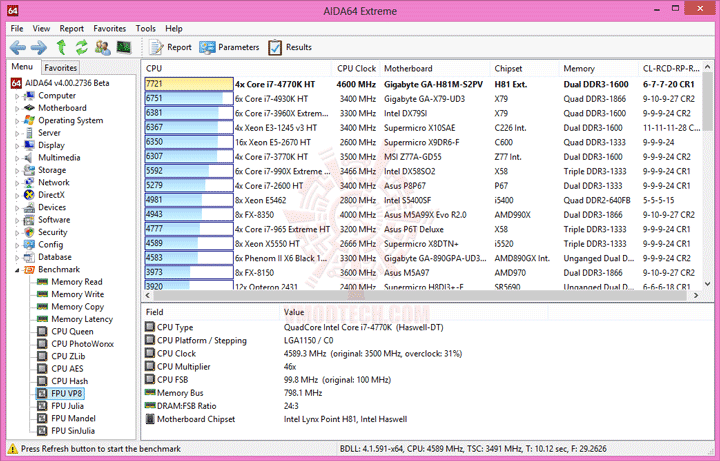Expand the Operating System tree node
The width and height of the screenshot is (720, 461).
tap(17, 121)
